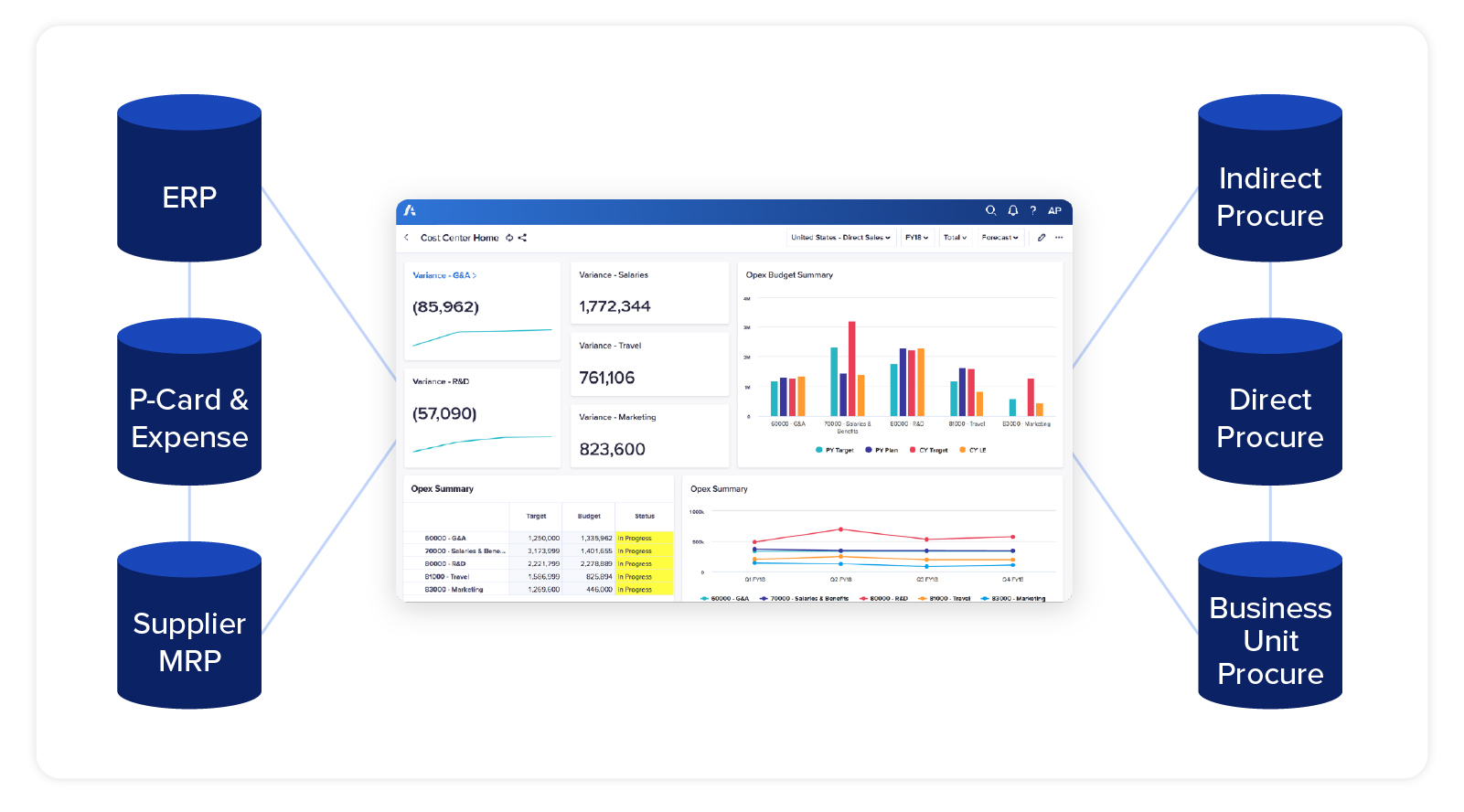
Task: Toggle CY Target series in chart legend
Action: pyautogui.click(x=929, y=450)
